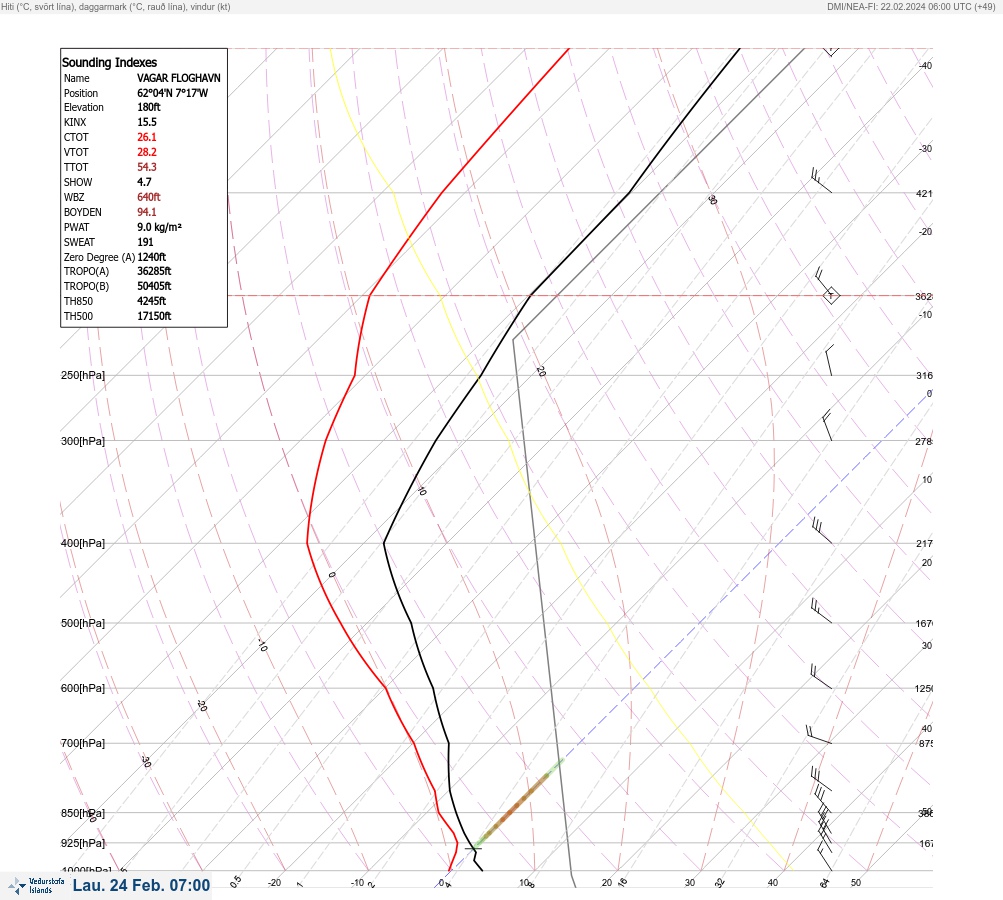Screen dimensions: 1003x900
Task: Click the tropopause diamond marker on the red dashed line
Action: point(830,296)
